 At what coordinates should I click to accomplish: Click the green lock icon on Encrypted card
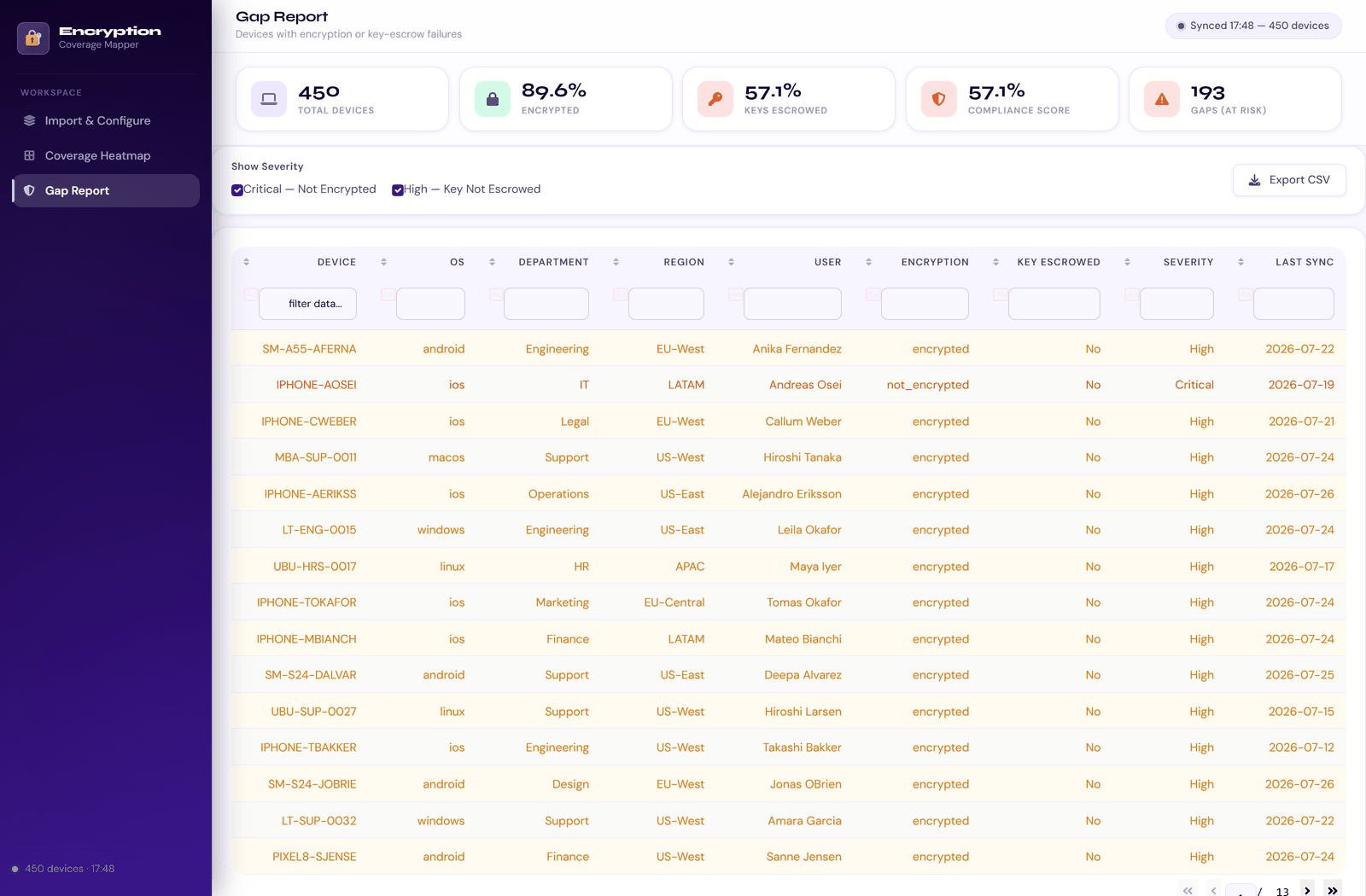click(493, 99)
